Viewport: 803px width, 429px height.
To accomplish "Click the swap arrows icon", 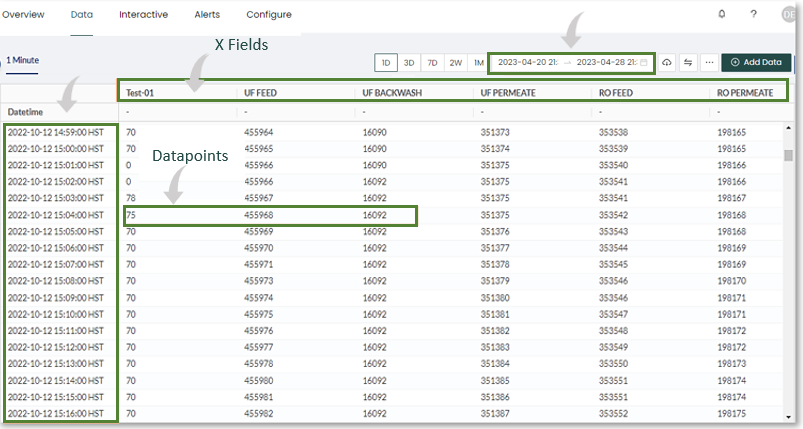I will coord(688,62).
